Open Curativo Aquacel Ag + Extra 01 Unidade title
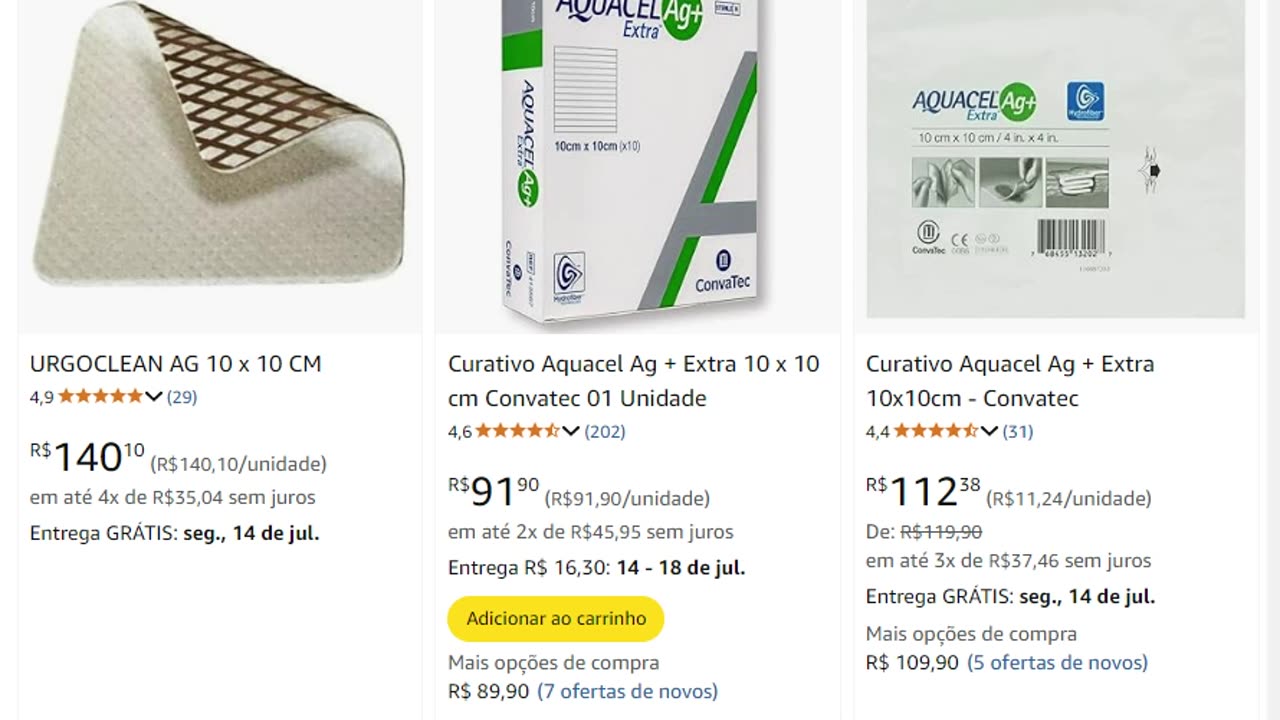Image resolution: width=1280 pixels, height=720 pixels. 633,381
